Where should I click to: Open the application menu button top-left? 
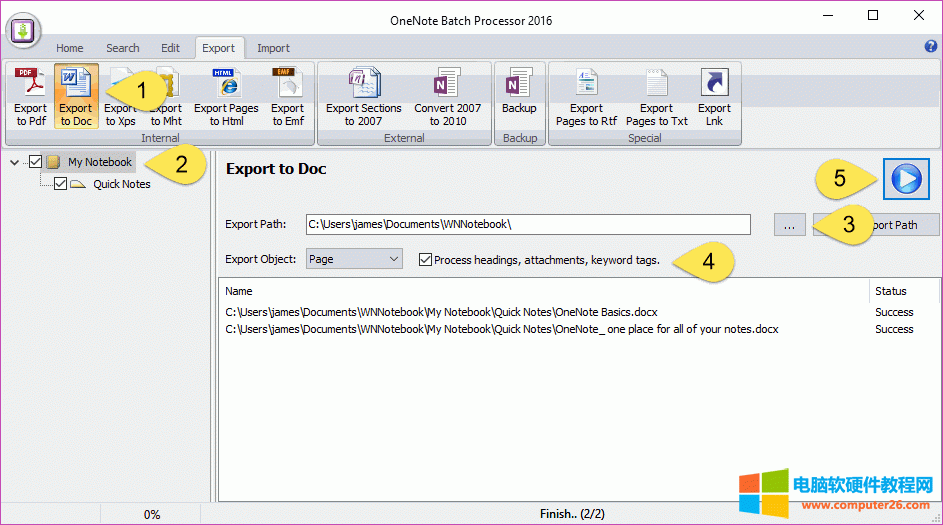[23, 31]
